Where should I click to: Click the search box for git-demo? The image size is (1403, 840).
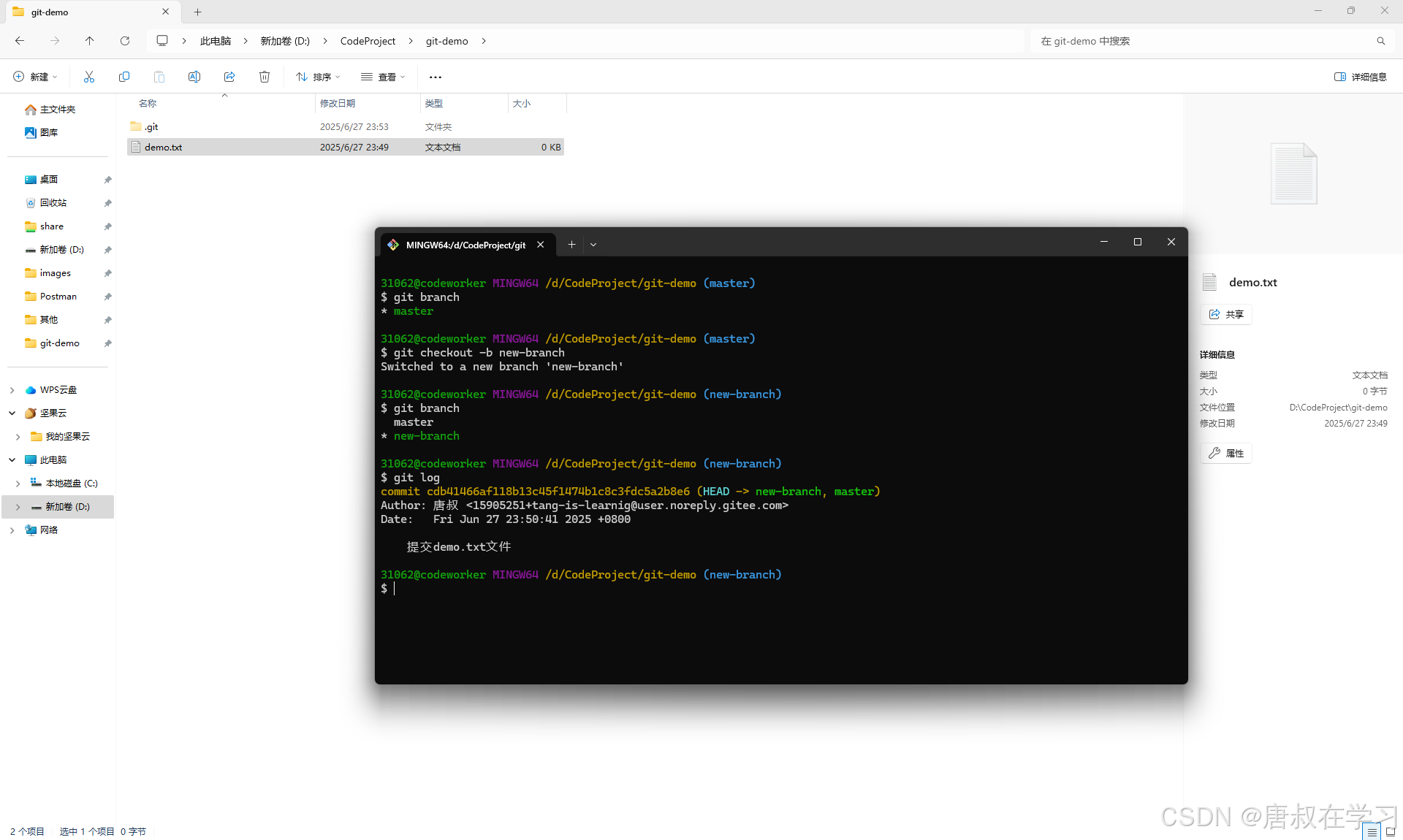coord(1206,41)
